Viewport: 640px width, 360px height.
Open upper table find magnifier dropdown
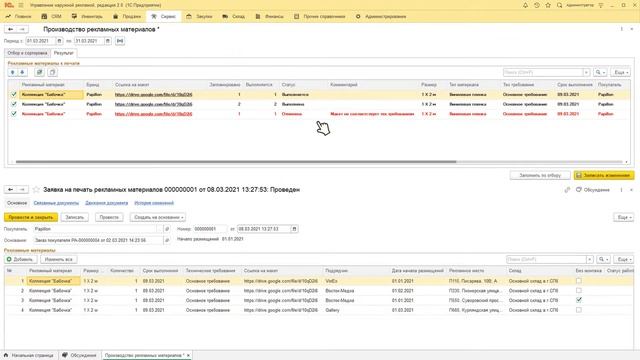pyautogui.click(x=600, y=72)
